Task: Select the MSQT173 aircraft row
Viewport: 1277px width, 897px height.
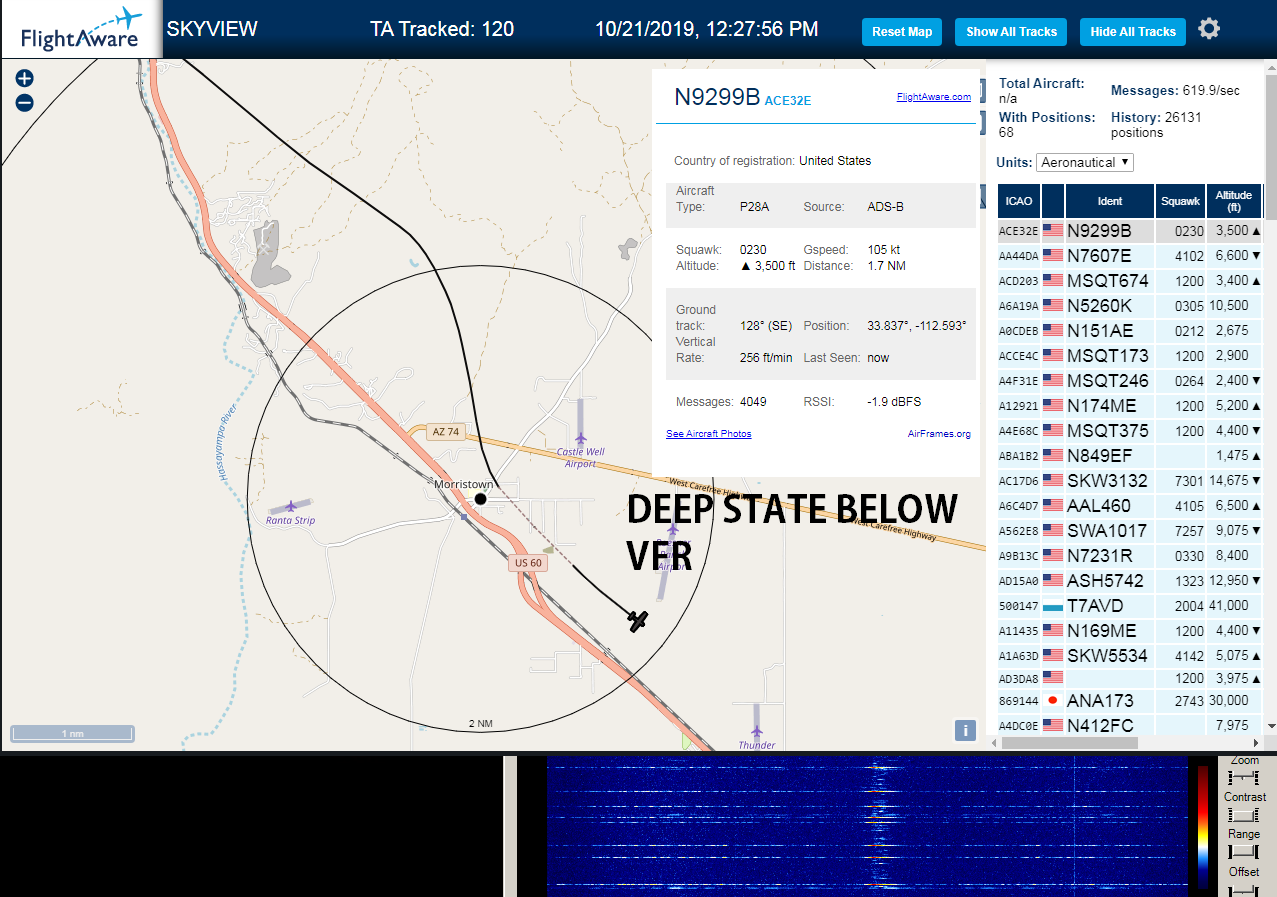Action: 1130,356
